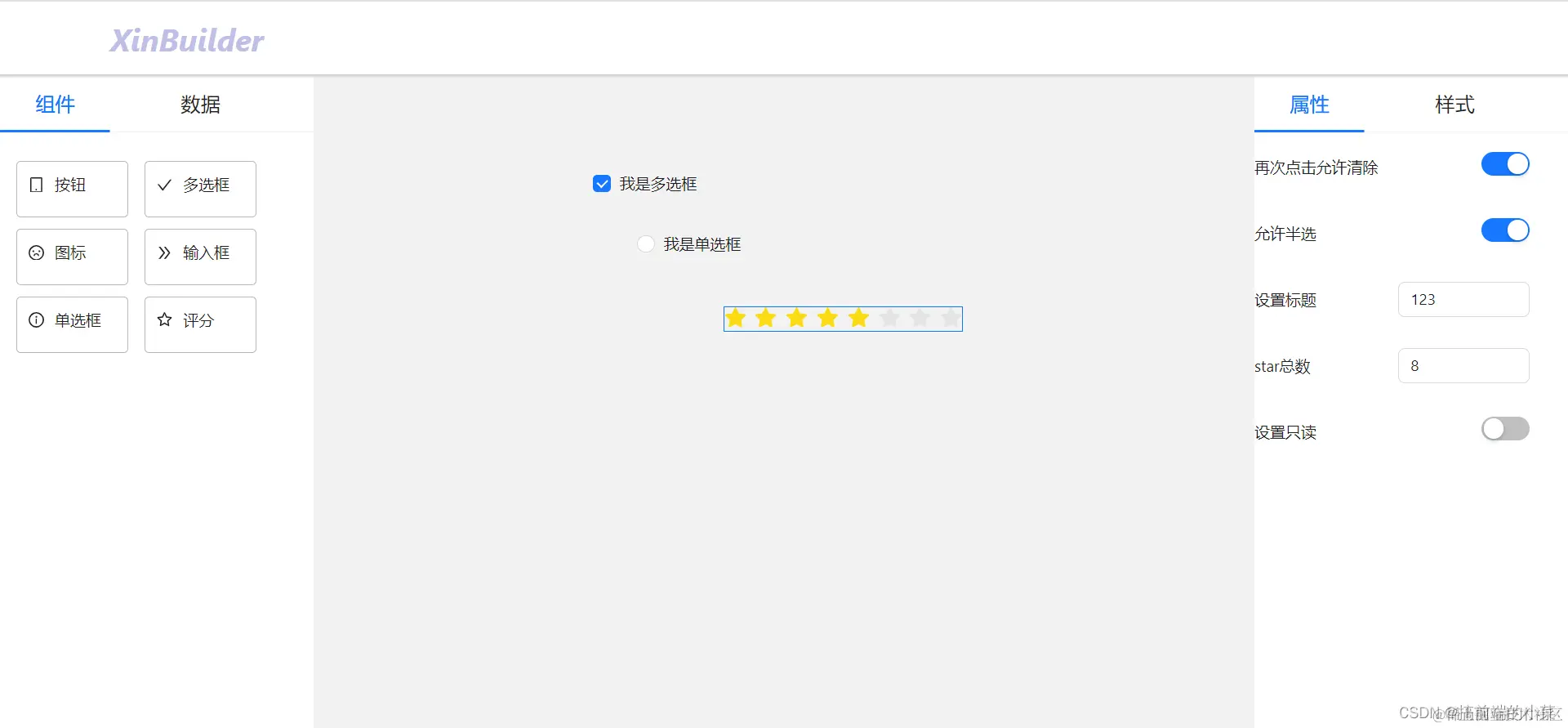
Task: Switch to the 数据 tab
Action: 200,105
